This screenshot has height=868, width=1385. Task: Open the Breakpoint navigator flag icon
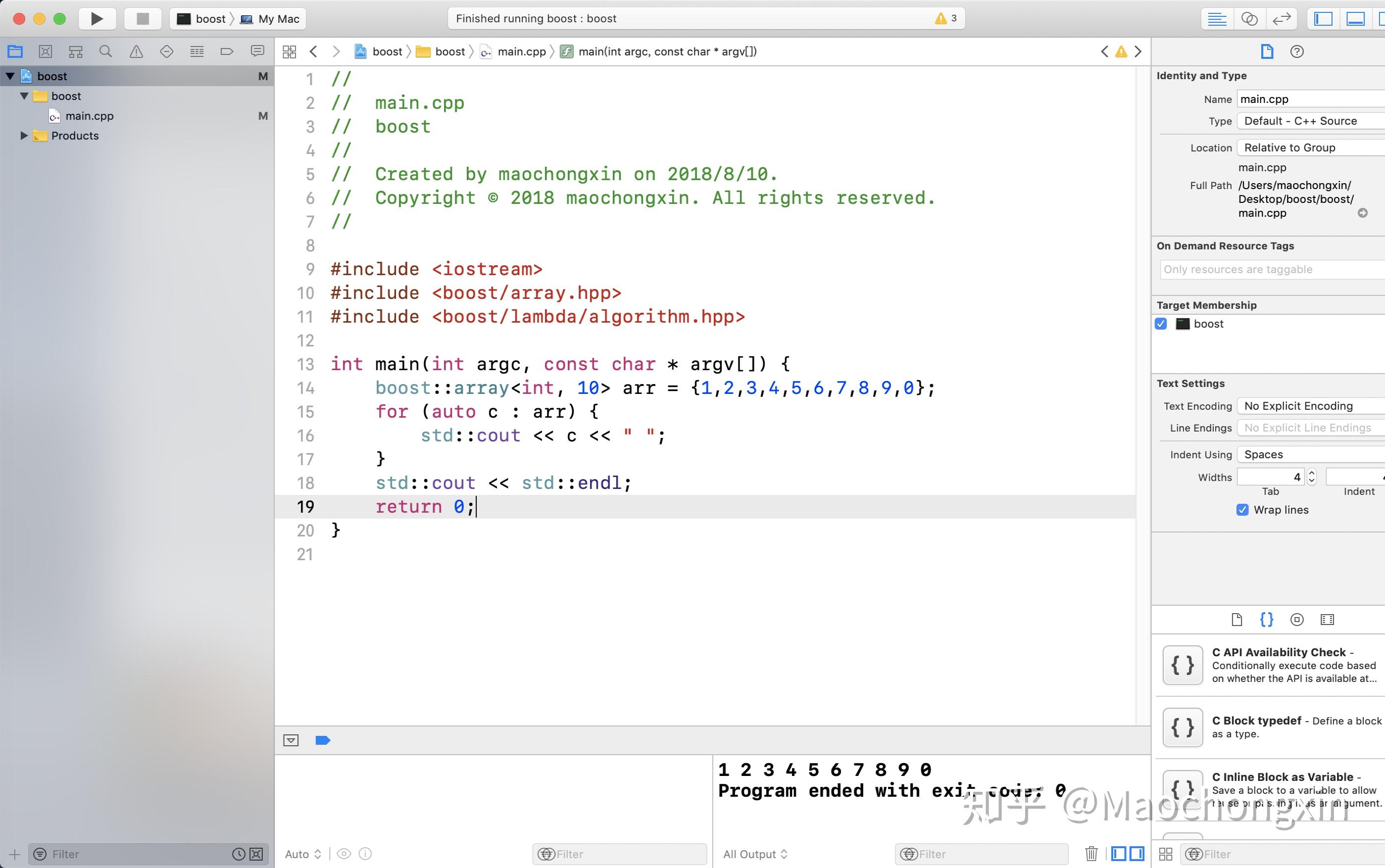[x=227, y=51]
